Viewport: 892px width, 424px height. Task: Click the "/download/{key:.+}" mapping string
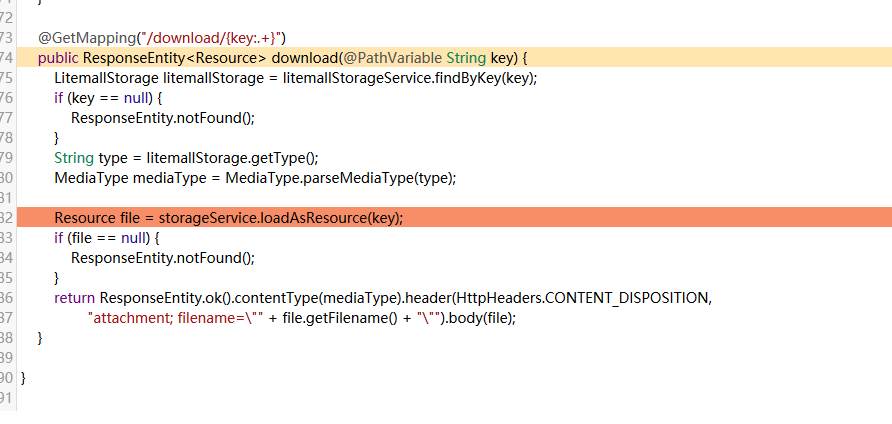tap(210, 38)
